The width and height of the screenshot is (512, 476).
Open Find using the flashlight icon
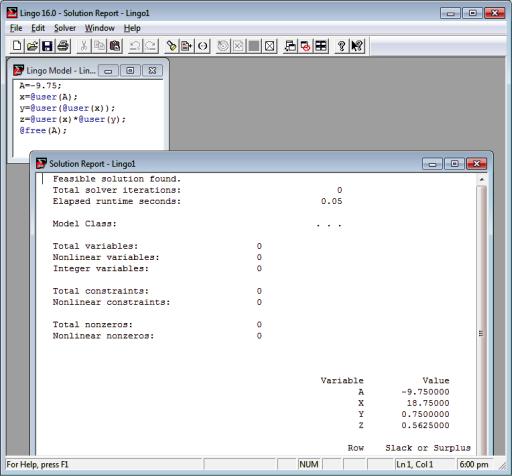[171, 46]
